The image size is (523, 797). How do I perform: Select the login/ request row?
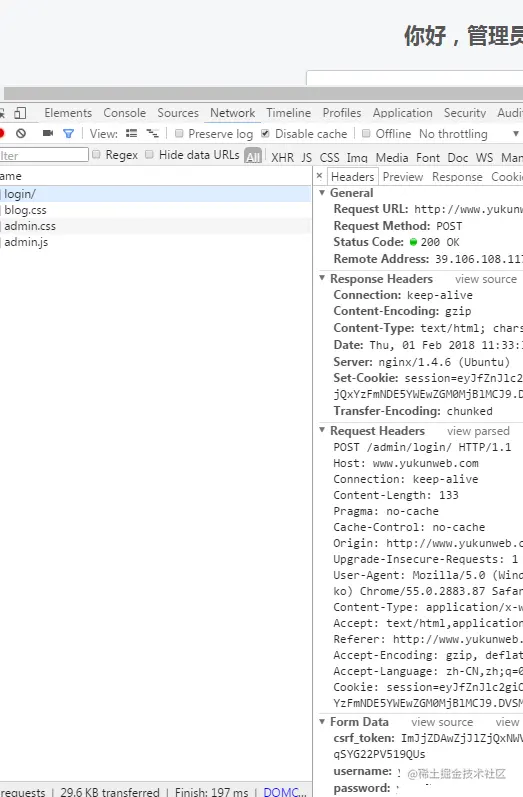pyautogui.click(x=156, y=194)
